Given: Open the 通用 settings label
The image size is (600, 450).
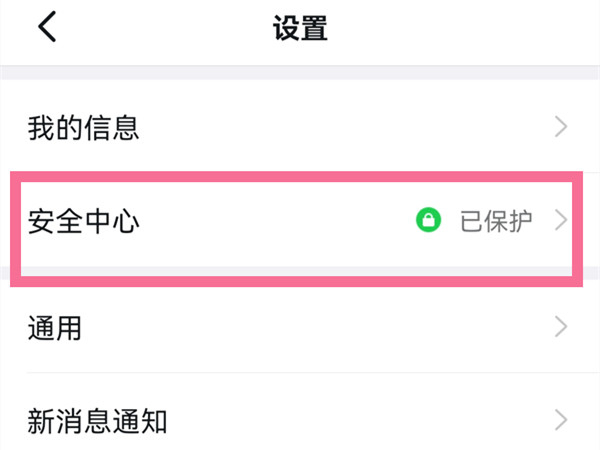Looking at the screenshot, I should (x=55, y=327).
